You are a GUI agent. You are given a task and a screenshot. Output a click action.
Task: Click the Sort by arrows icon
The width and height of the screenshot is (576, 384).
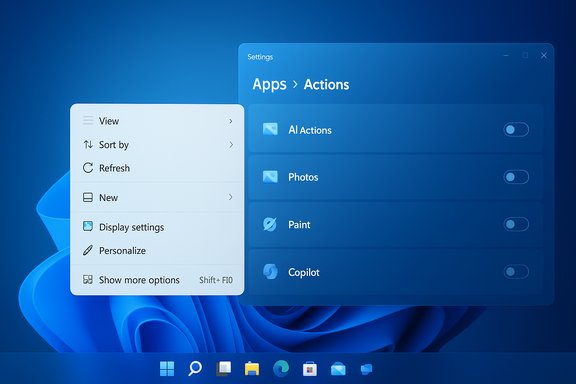point(88,144)
